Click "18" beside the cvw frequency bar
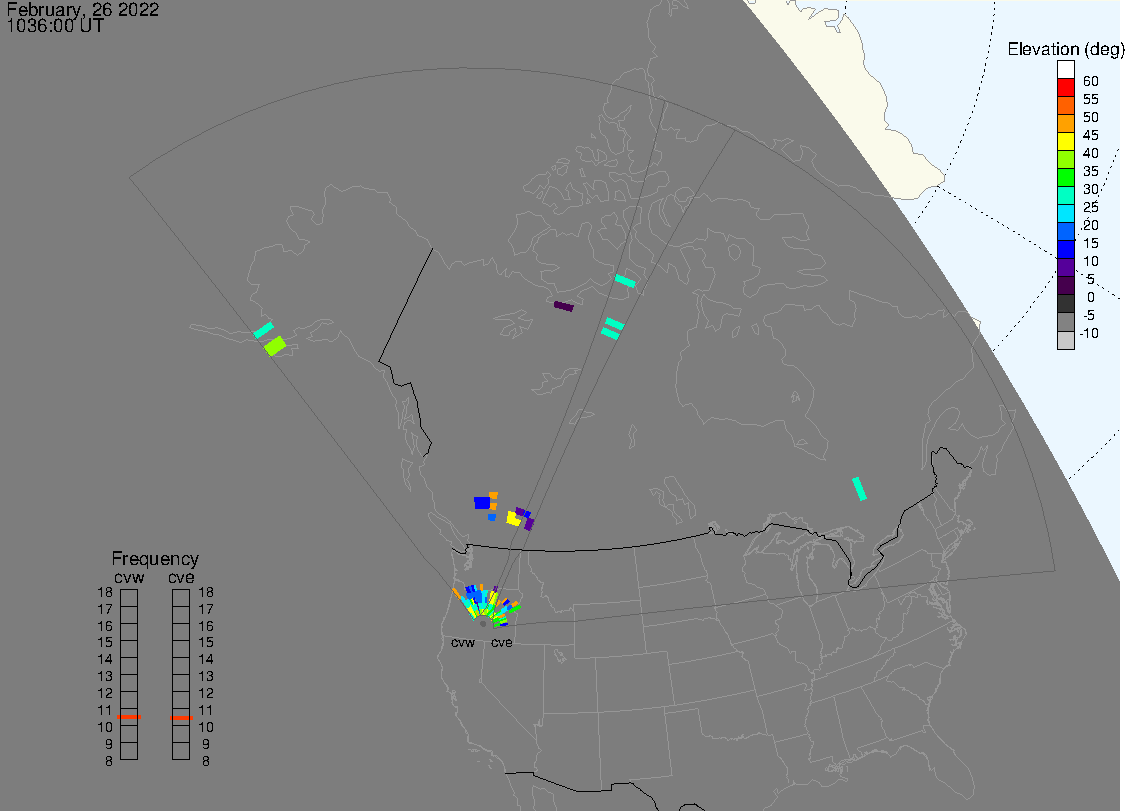Viewport: 1125px width, 811px height. point(105,592)
